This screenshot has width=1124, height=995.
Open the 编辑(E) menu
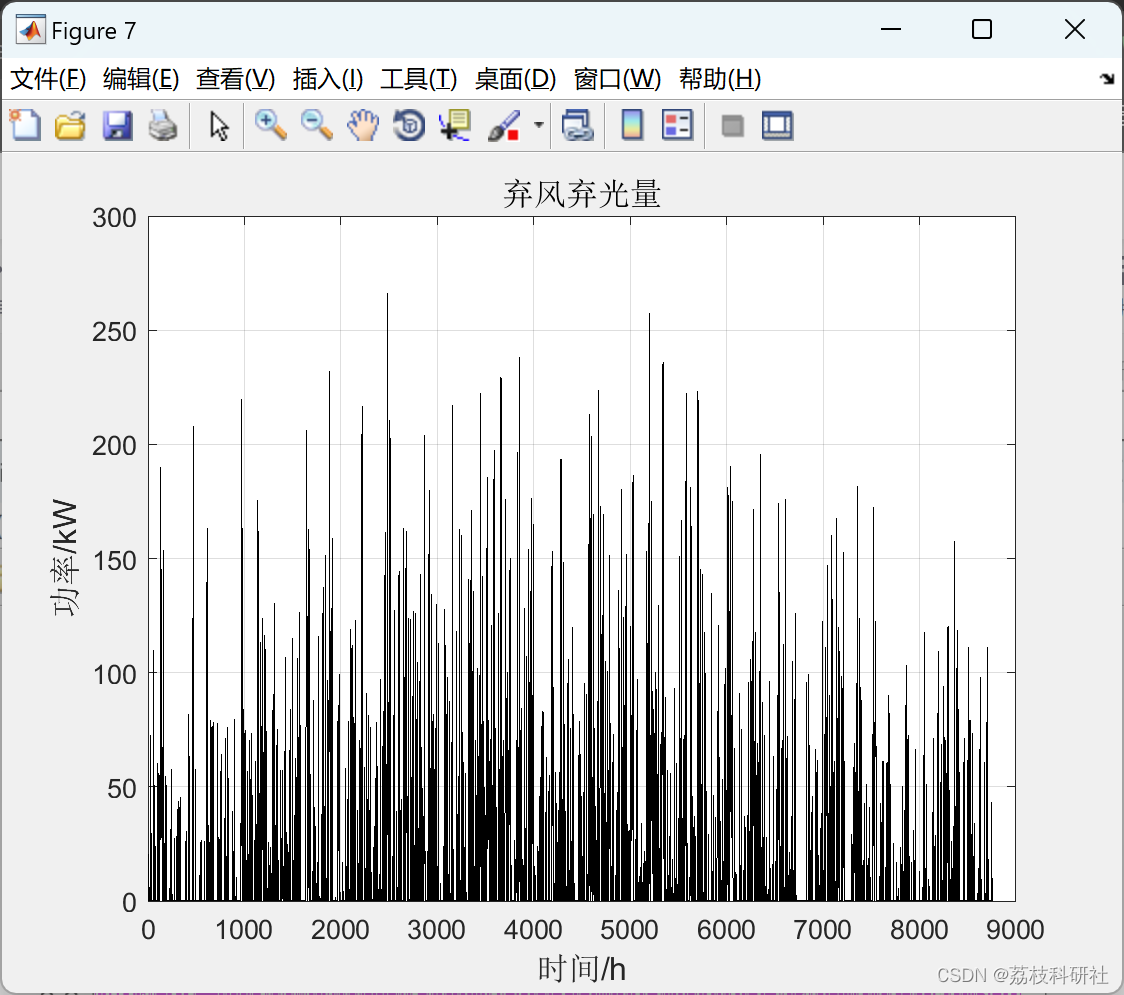click(141, 79)
